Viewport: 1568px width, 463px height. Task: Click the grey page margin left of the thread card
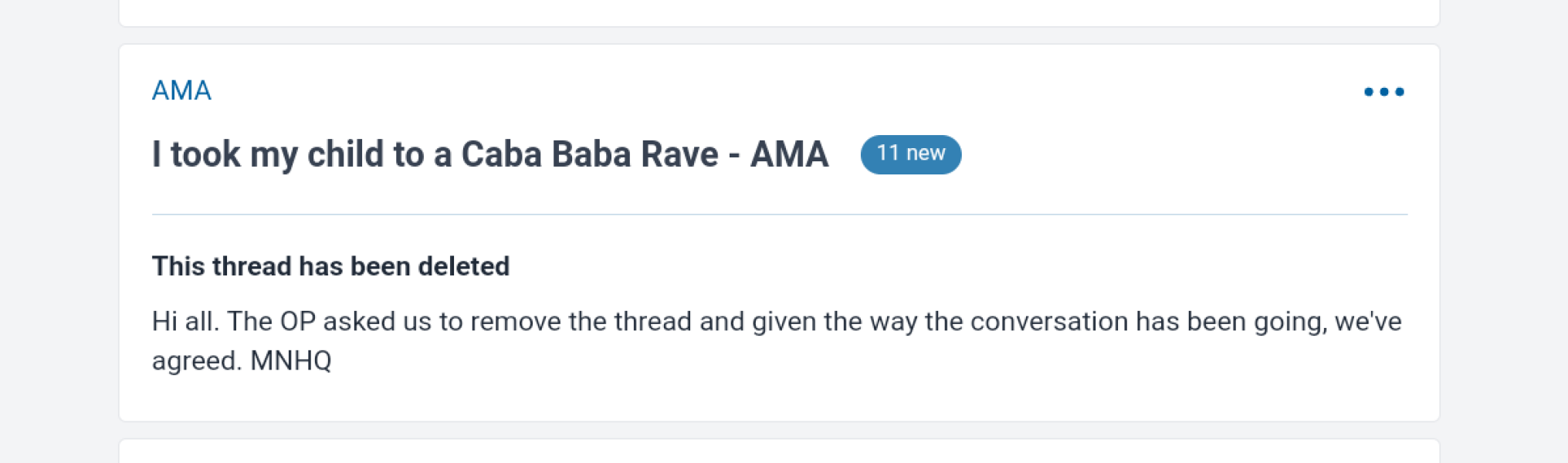tap(58, 231)
